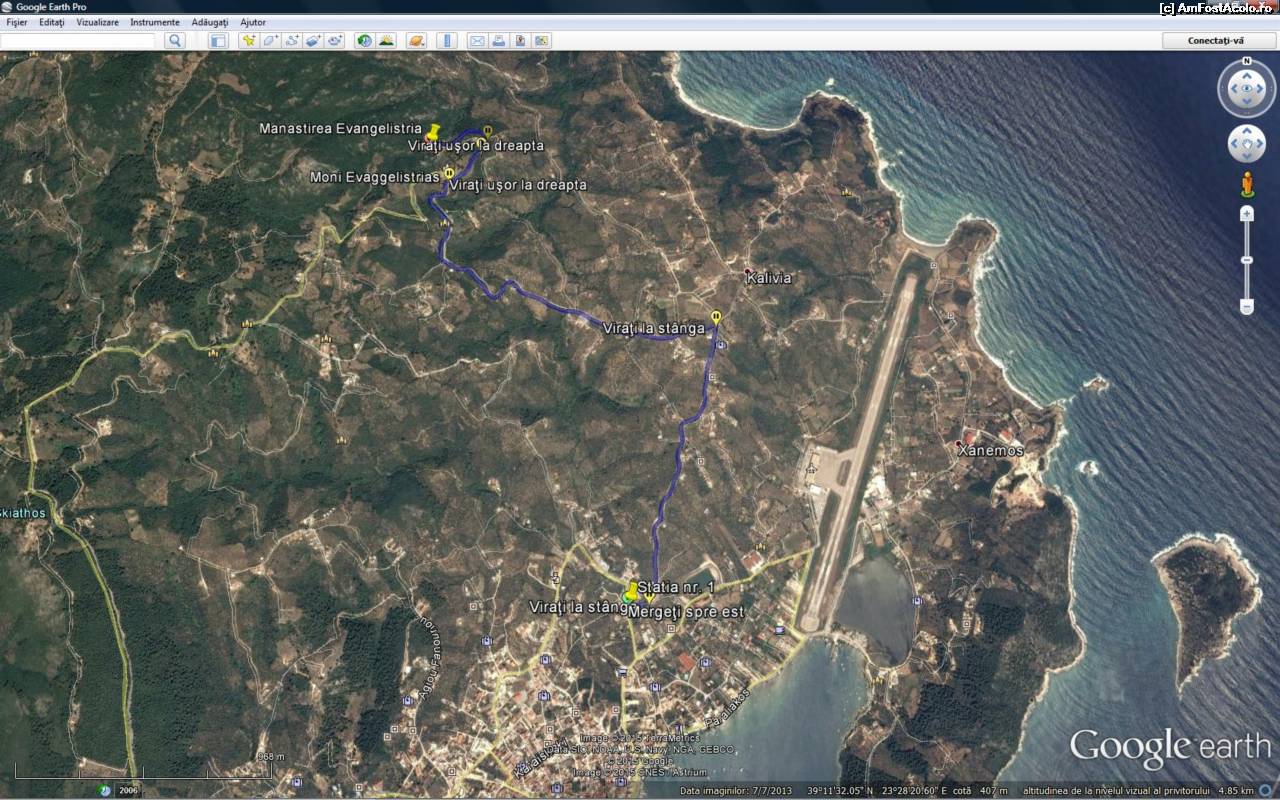Image resolution: width=1280 pixels, height=800 pixels.
Task: Open the planets switcher dropdown
Action: click(417, 41)
